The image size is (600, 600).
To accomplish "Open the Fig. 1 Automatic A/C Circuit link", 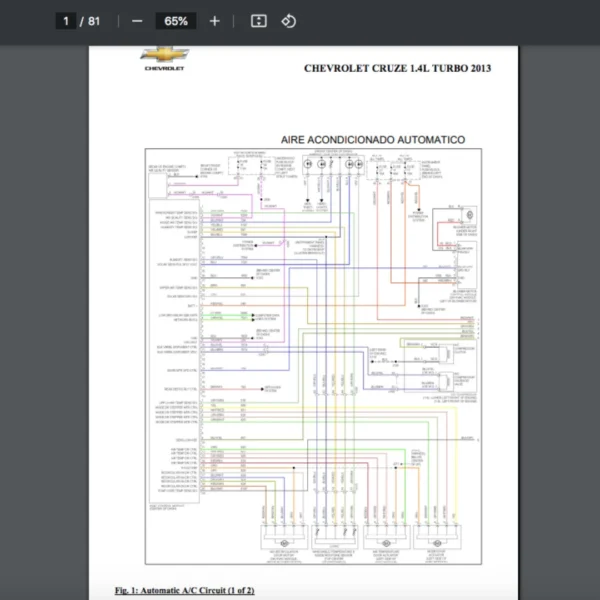I will (185, 590).
